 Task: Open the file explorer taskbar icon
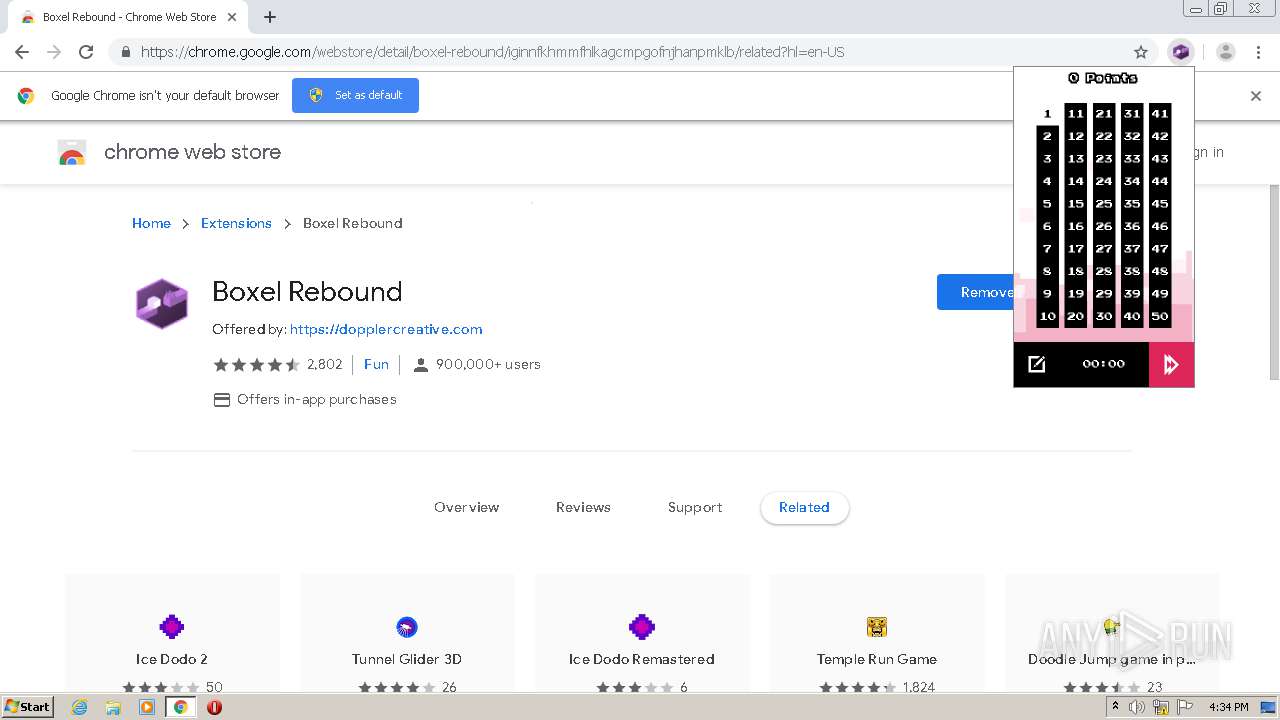pyautogui.click(x=113, y=707)
